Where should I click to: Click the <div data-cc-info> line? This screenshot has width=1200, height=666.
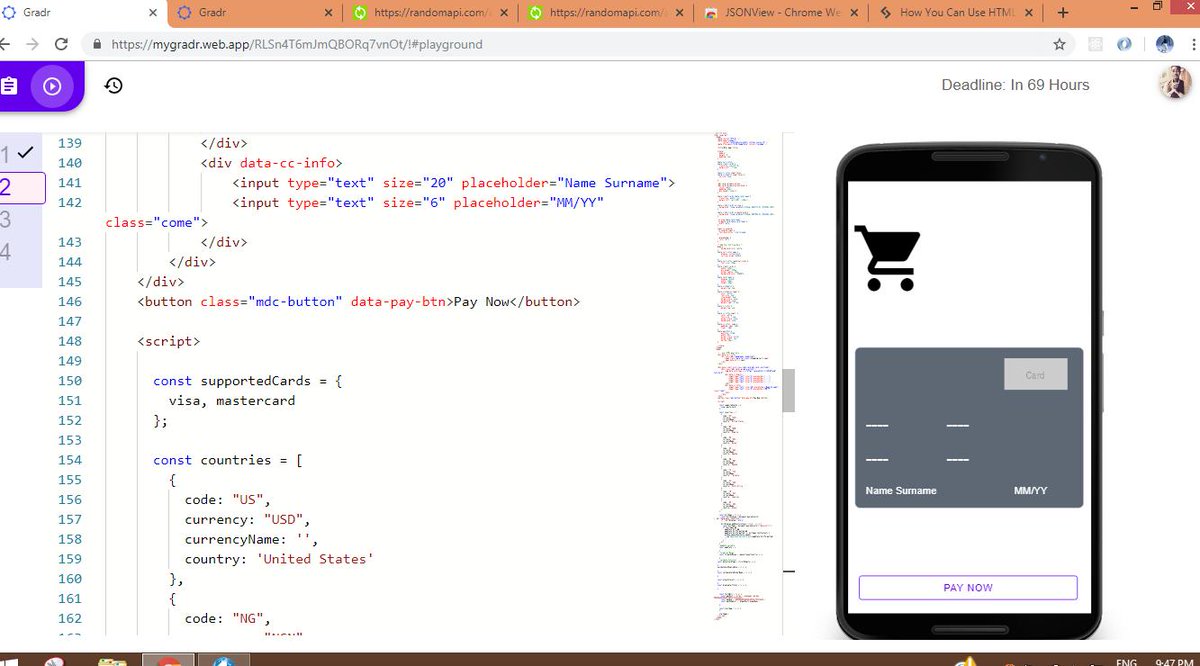tap(272, 163)
